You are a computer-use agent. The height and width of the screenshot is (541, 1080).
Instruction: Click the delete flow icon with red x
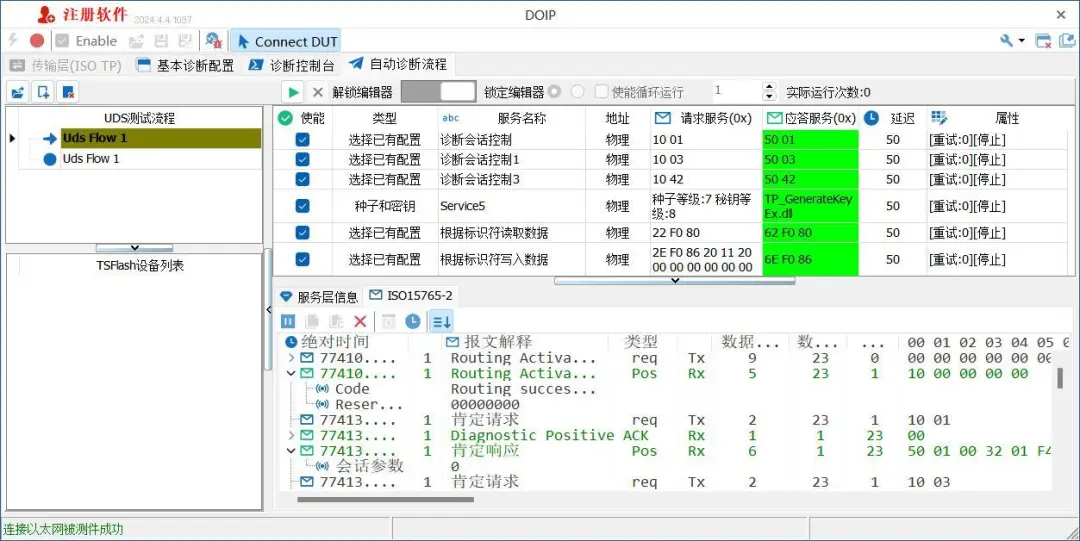(x=68, y=92)
